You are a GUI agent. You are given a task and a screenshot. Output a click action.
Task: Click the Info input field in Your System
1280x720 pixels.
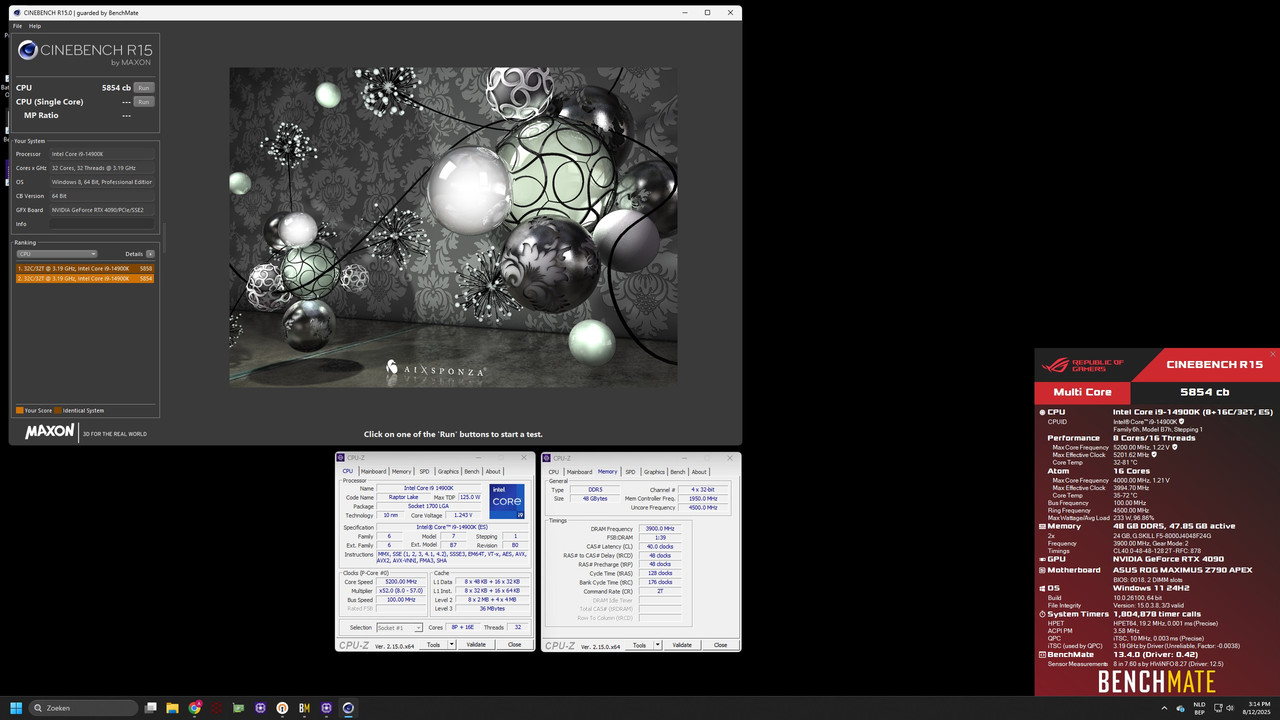pos(102,224)
